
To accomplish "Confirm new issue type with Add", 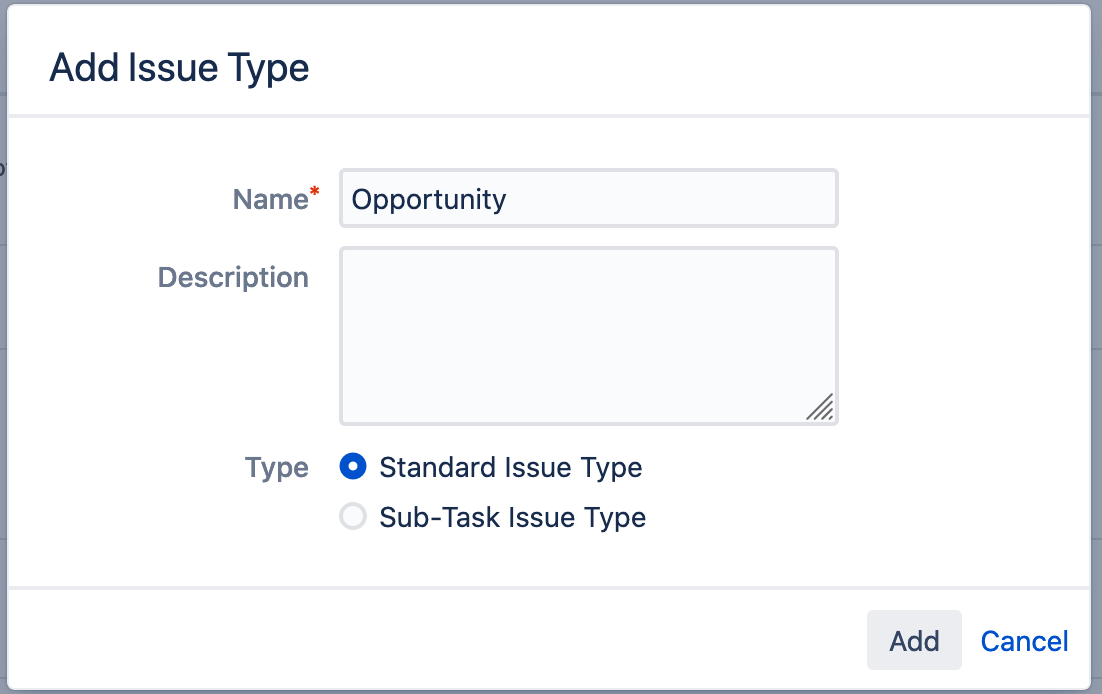I will pyautogui.click(x=913, y=640).
